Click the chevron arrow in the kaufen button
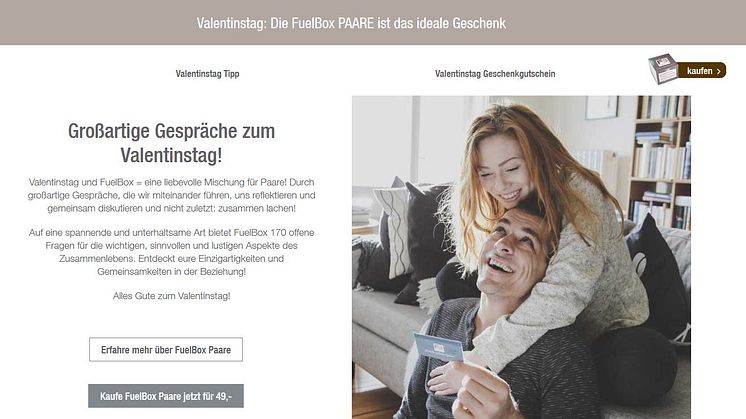 718,71
